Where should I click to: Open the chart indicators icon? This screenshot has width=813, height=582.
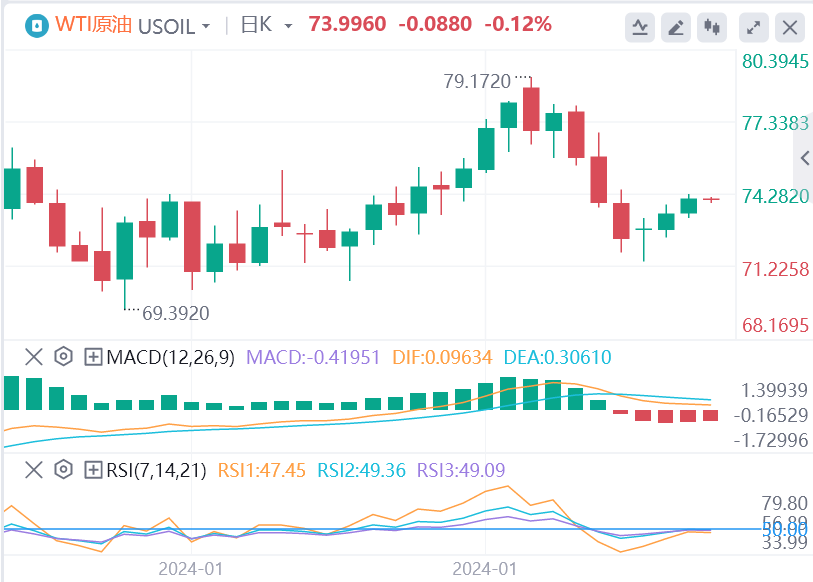[640, 27]
